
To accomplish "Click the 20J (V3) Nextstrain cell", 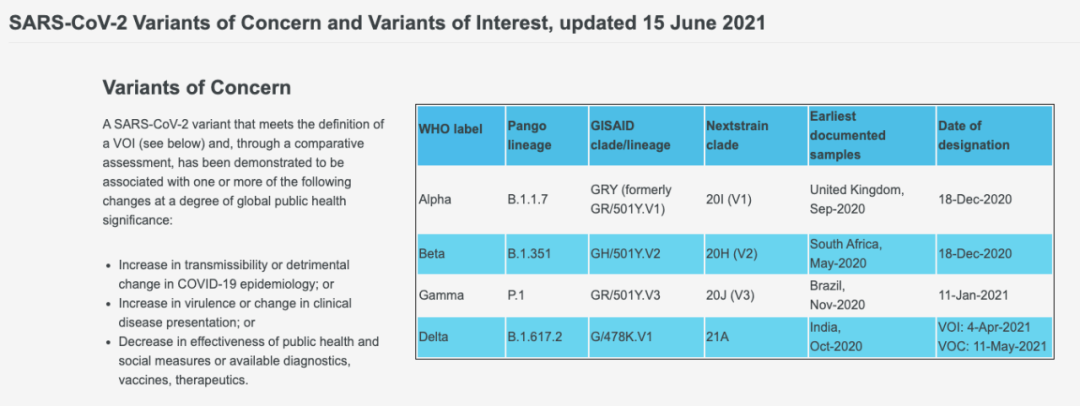I will (x=732, y=295).
